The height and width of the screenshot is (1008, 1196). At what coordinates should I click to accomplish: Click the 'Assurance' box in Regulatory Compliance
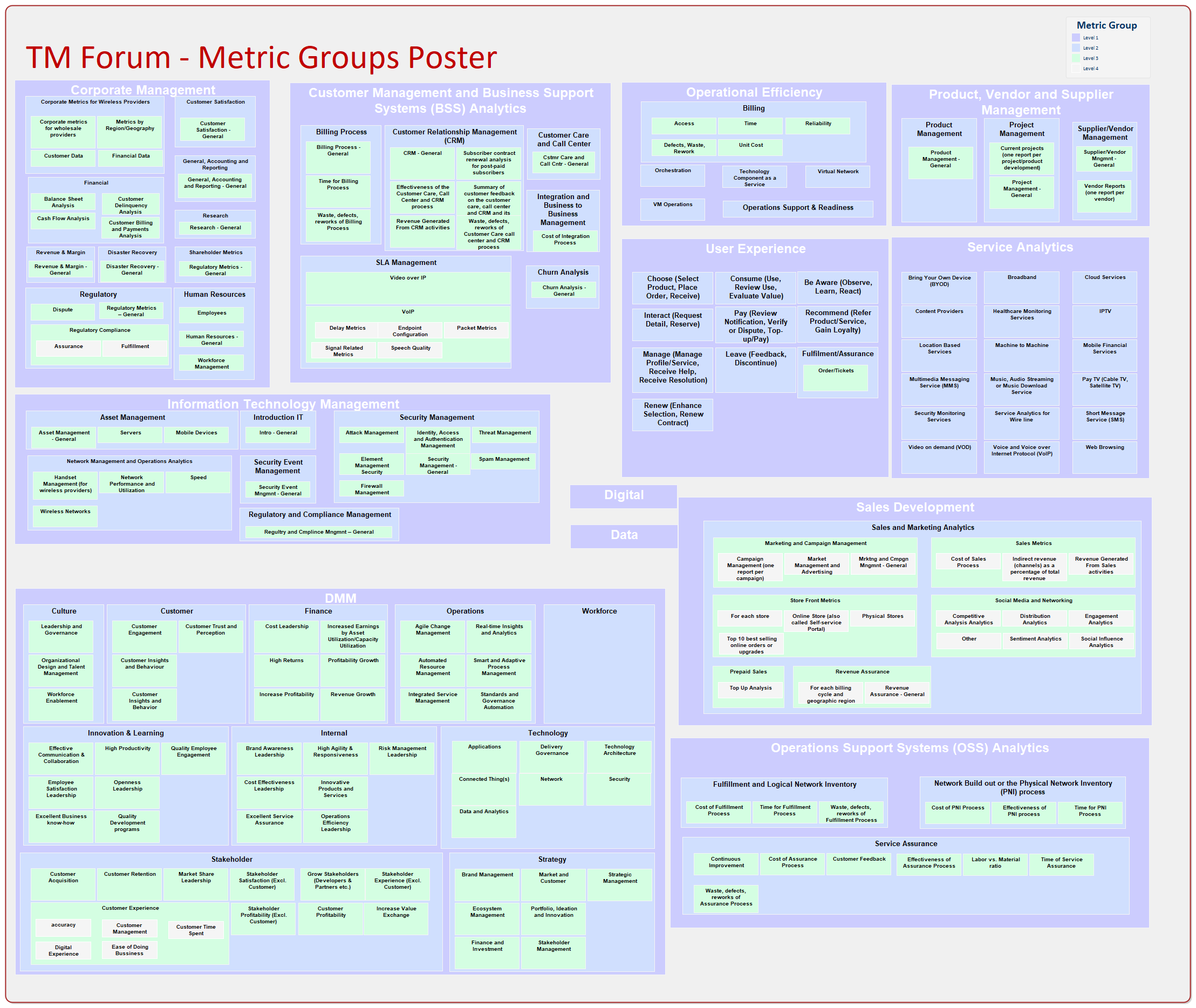[x=69, y=348]
